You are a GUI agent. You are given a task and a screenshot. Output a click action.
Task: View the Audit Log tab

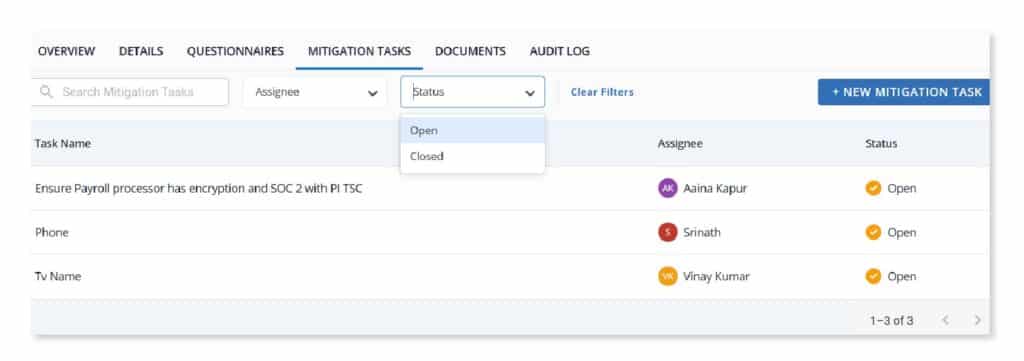(x=560, y=51)
